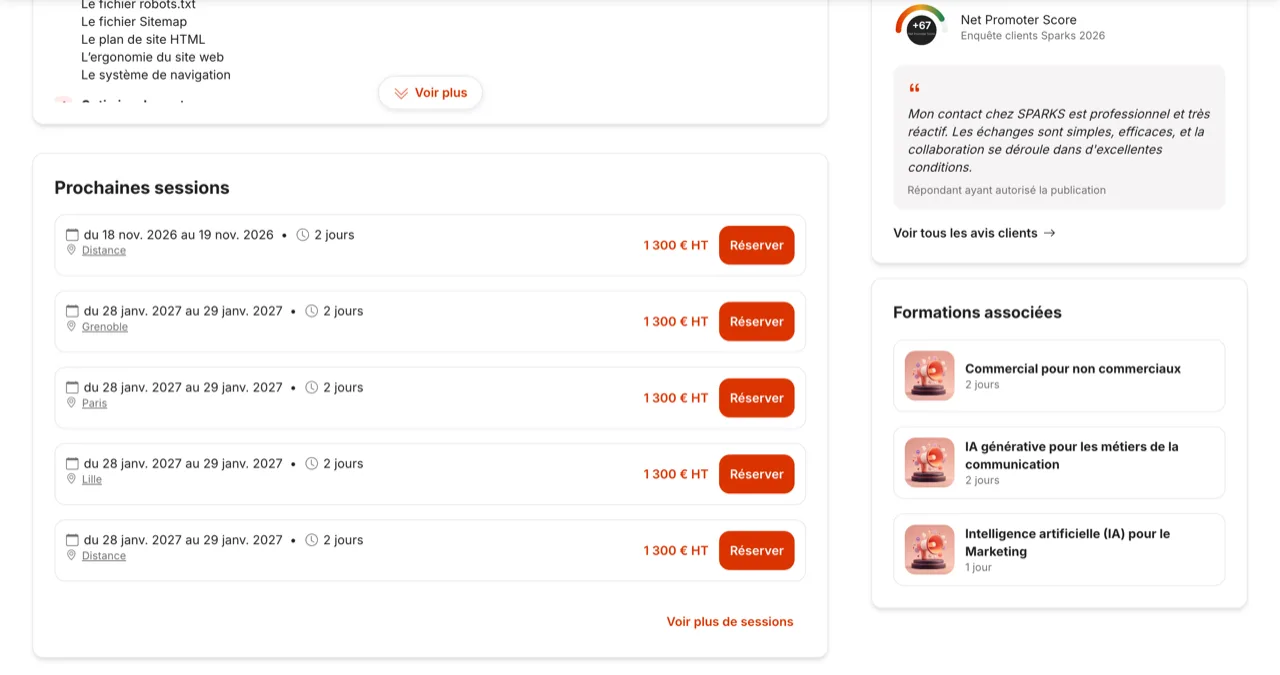The width and height of the screenshot is (1280, 675).
Task: Click the orange quotation mark icon in the testimonial
Action: (914, 88)
